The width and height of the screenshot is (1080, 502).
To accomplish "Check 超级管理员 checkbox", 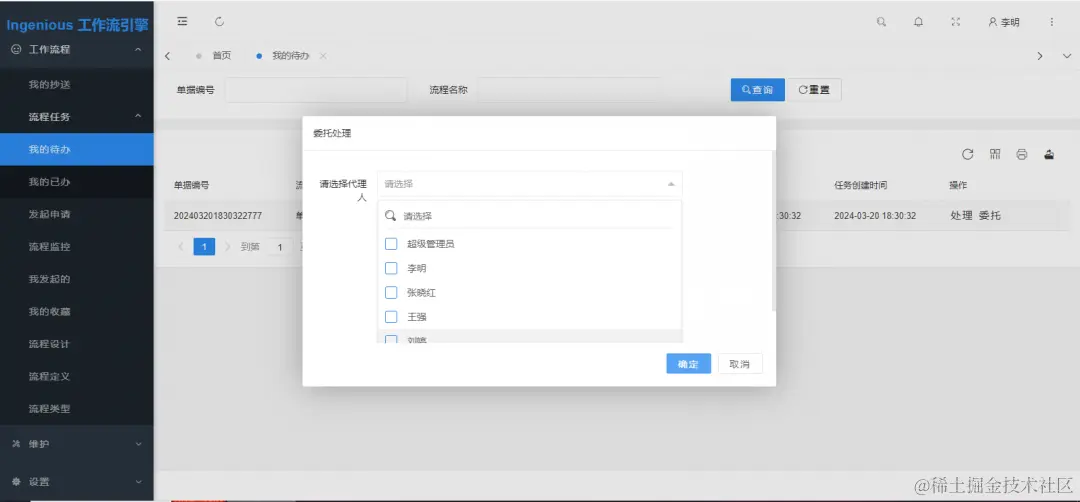I will point(391,244).
